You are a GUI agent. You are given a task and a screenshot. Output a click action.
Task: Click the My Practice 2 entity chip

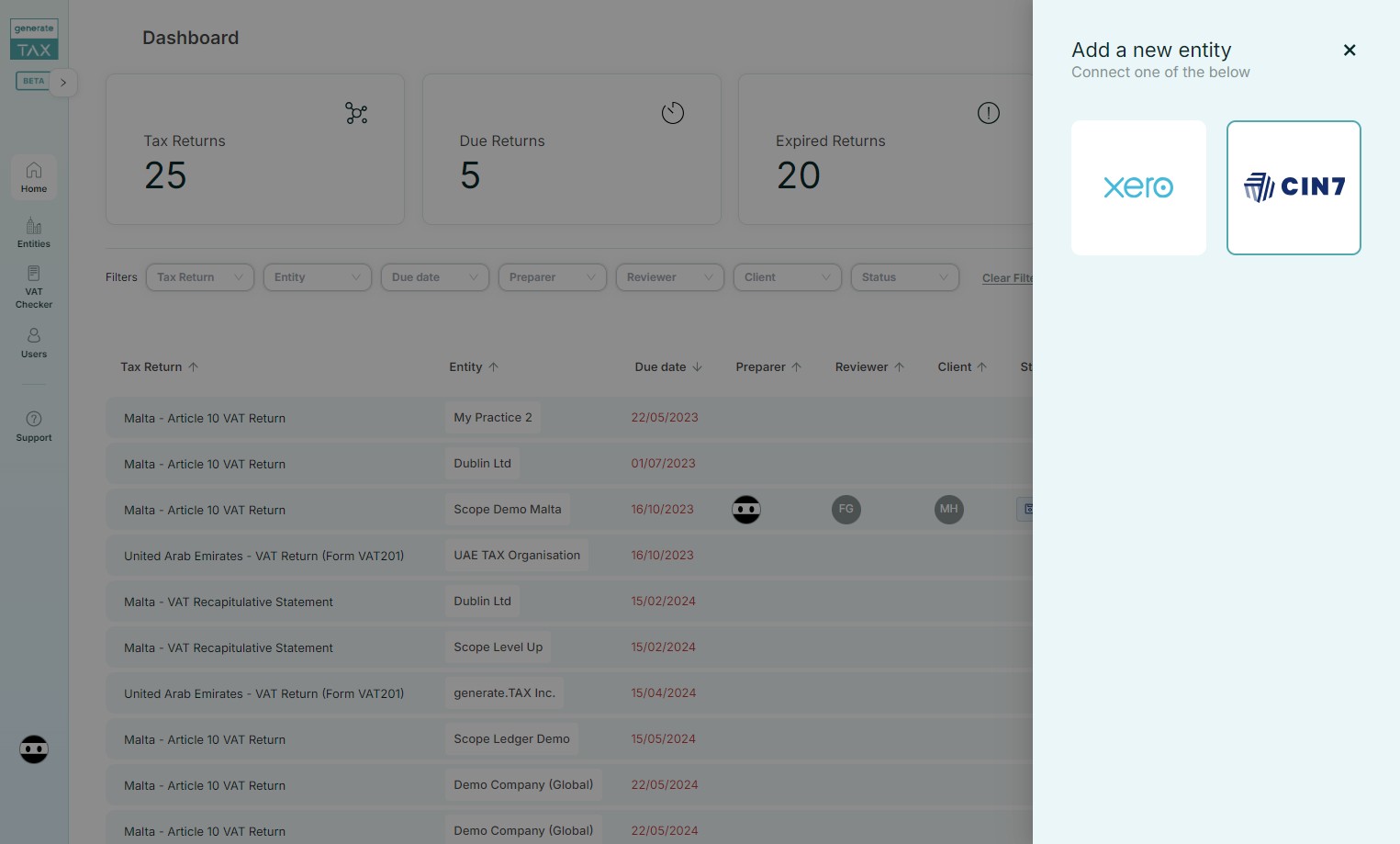(493, 417)
